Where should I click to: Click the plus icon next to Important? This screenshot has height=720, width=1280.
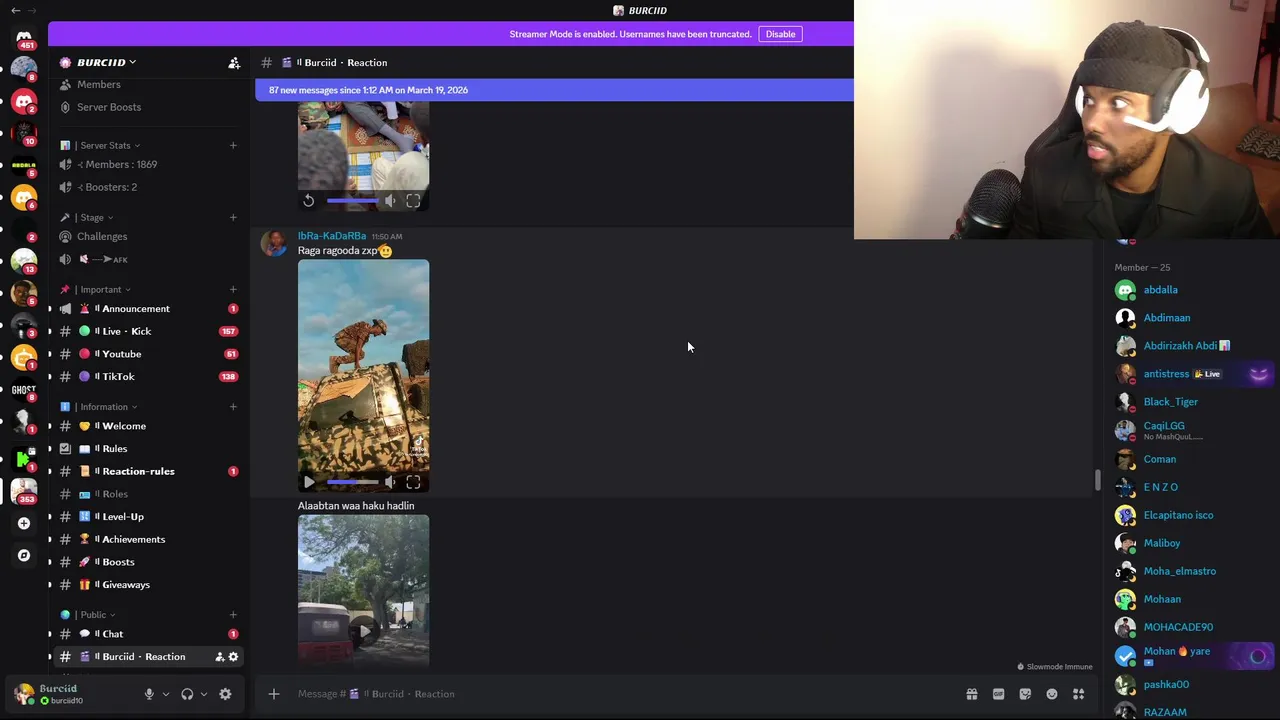[233, 289]
